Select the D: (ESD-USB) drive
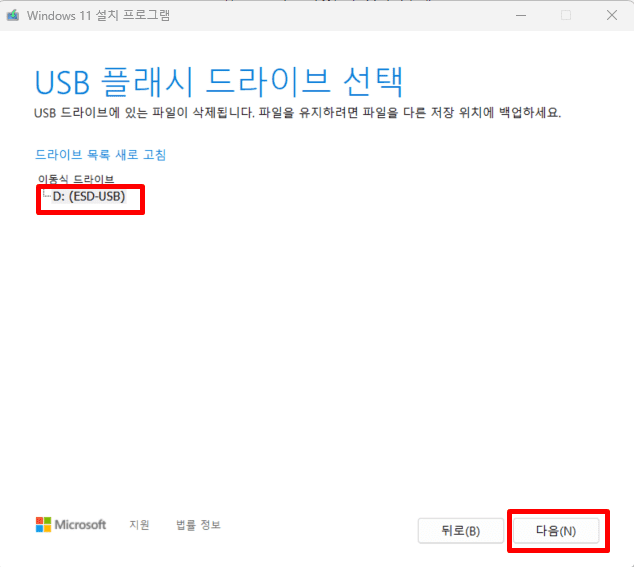The height and width of the screenshot is (567, 634). (x=89, y=197)
